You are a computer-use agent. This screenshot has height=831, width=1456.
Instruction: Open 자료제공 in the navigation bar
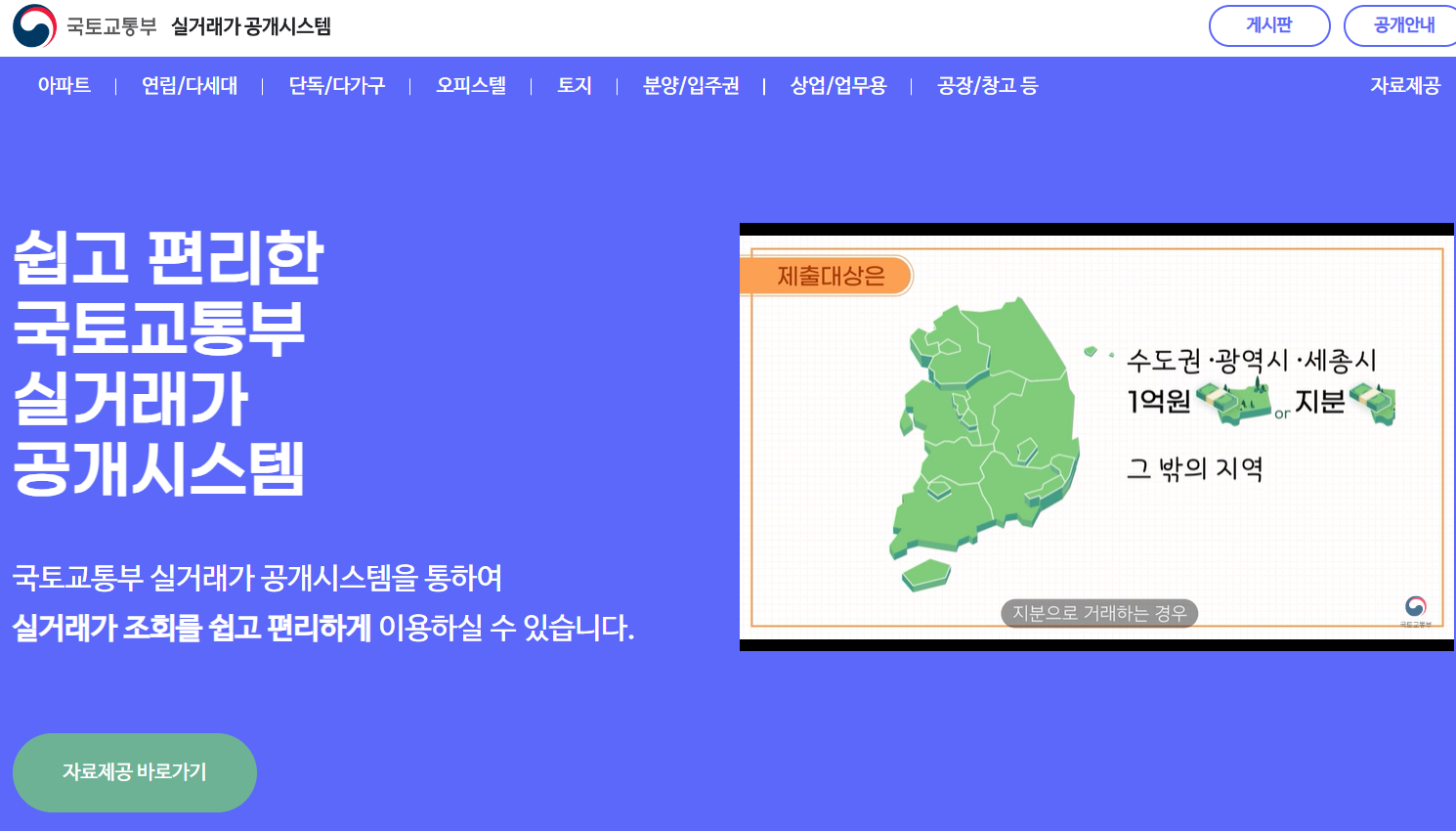coord(1405,86)
